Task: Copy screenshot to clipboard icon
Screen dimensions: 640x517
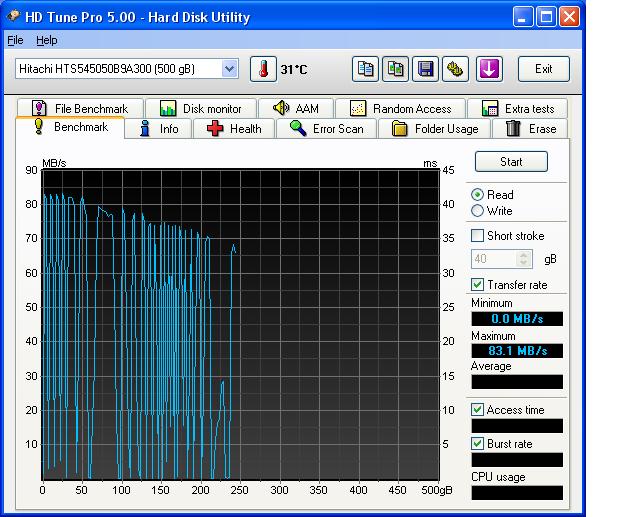Action: [x=395, y=69]
